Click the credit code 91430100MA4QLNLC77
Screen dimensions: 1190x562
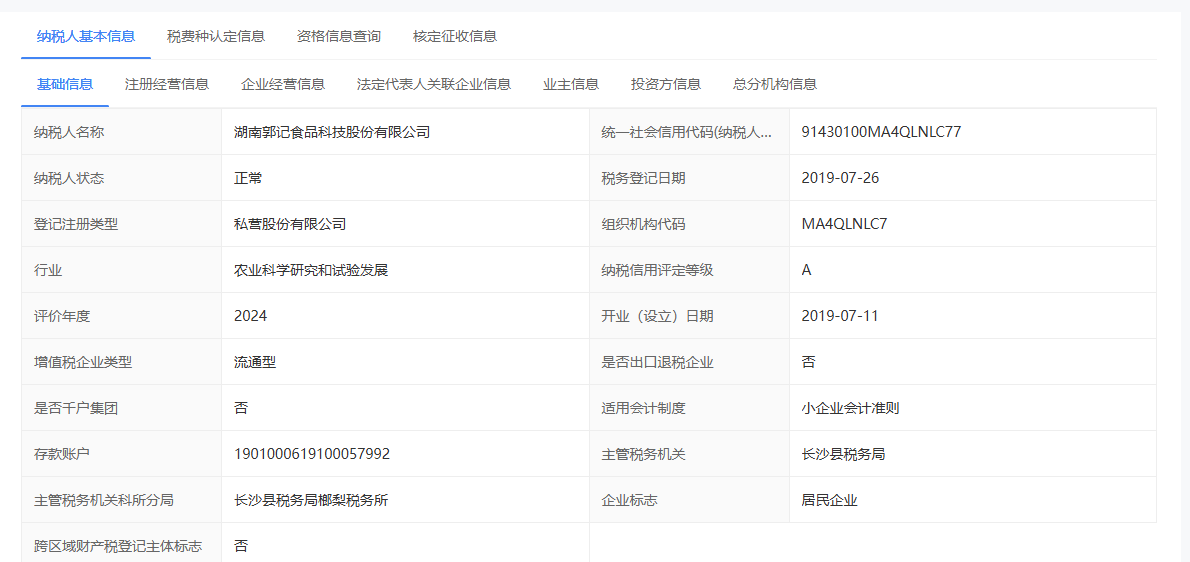881,132
